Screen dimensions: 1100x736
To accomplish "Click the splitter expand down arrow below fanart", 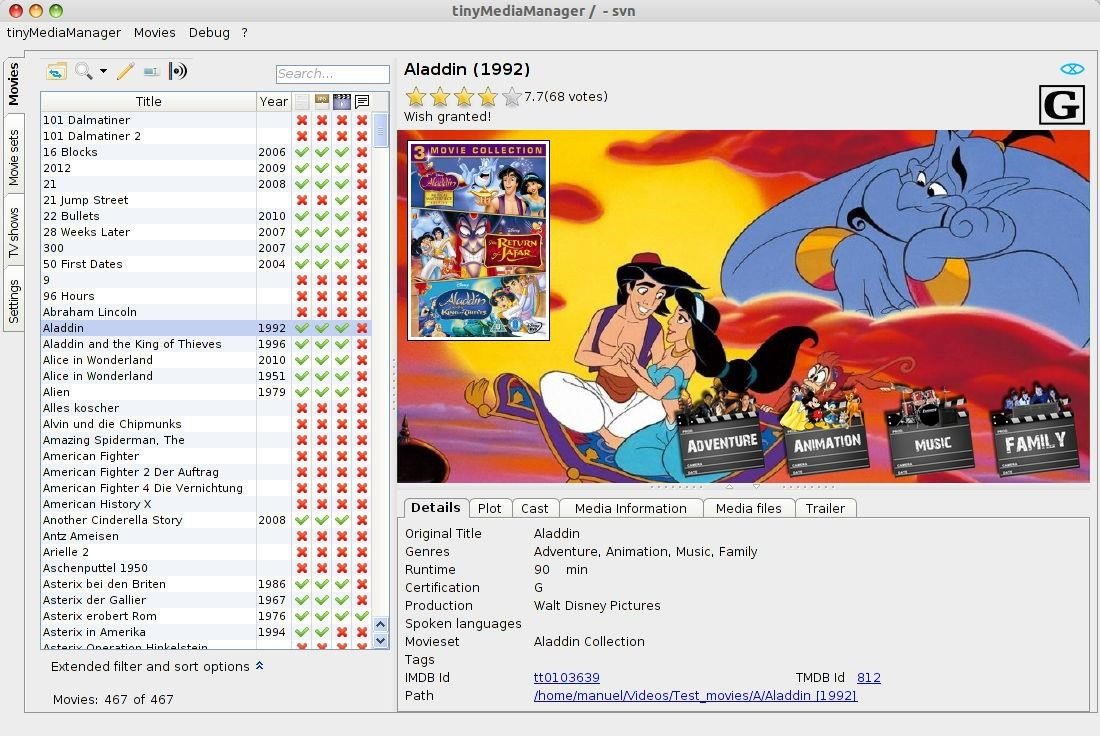I will click(756, 486).
